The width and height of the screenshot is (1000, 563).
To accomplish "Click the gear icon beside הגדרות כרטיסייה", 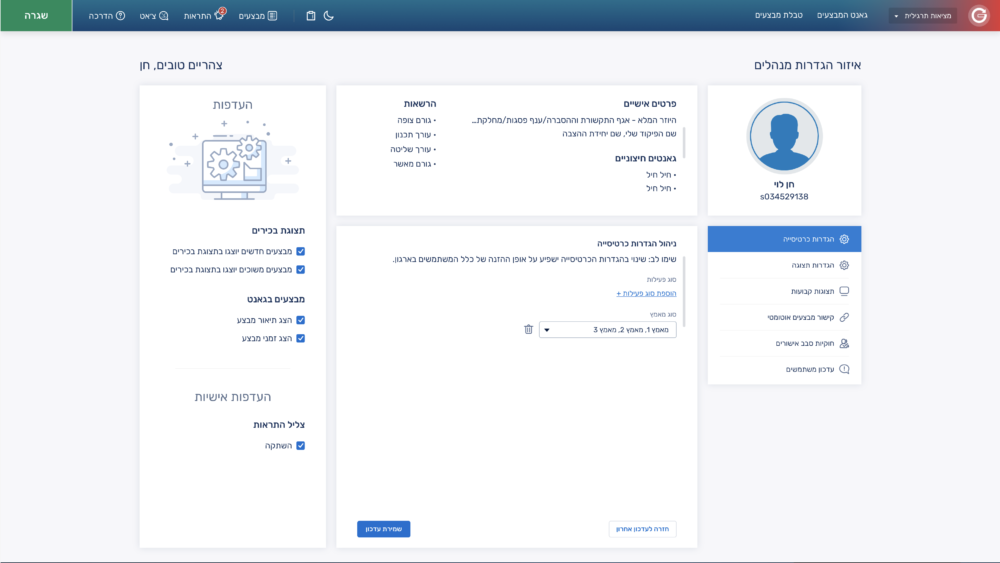I will [844, 239].
